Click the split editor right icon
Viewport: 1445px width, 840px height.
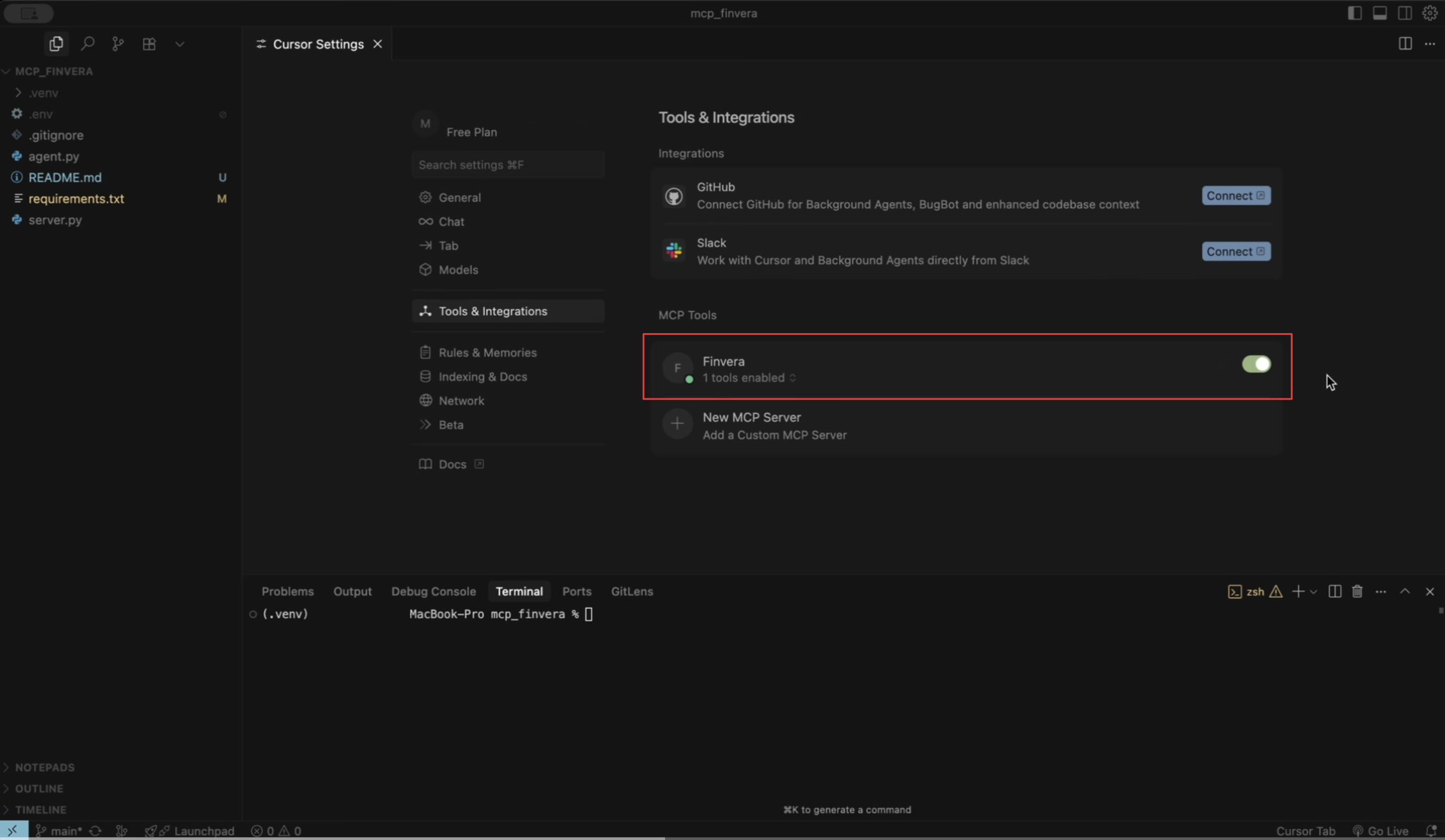pyautogui.click(x=1405, y=44)
